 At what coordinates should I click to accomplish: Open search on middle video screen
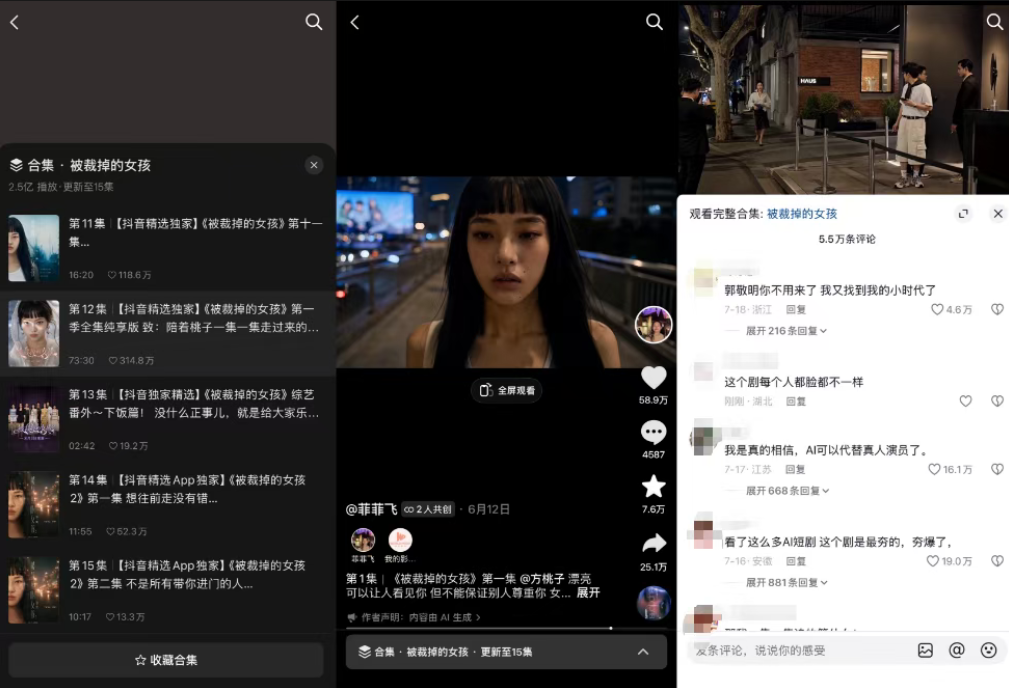654,22
